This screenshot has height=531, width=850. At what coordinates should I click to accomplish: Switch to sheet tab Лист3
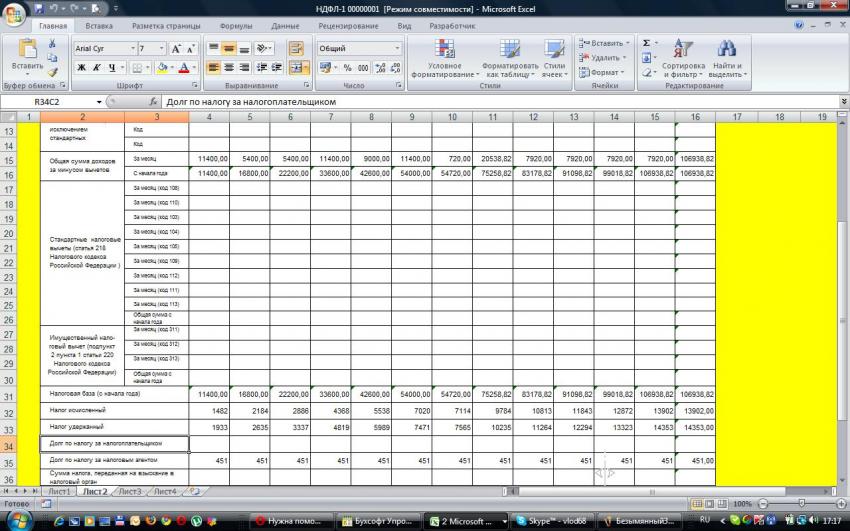(x=130, y=492)
